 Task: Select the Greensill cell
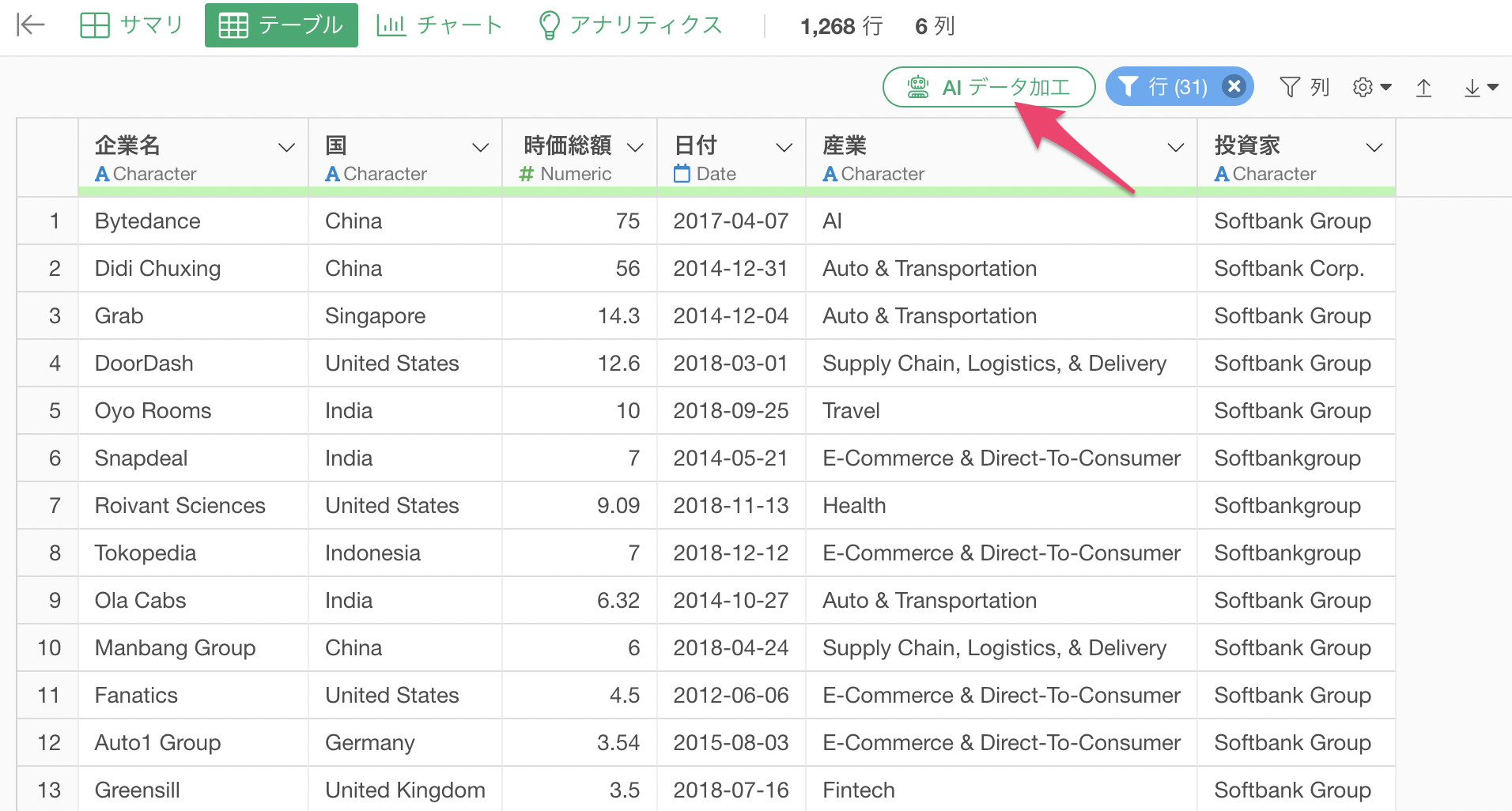click(193, 790)
